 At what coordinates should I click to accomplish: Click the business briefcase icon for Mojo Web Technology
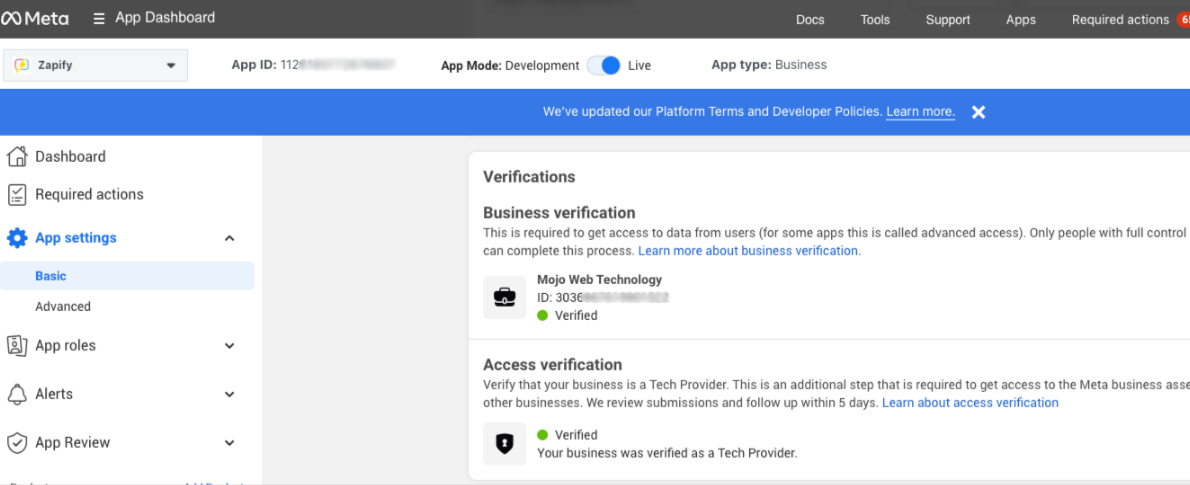pos(504,298)
